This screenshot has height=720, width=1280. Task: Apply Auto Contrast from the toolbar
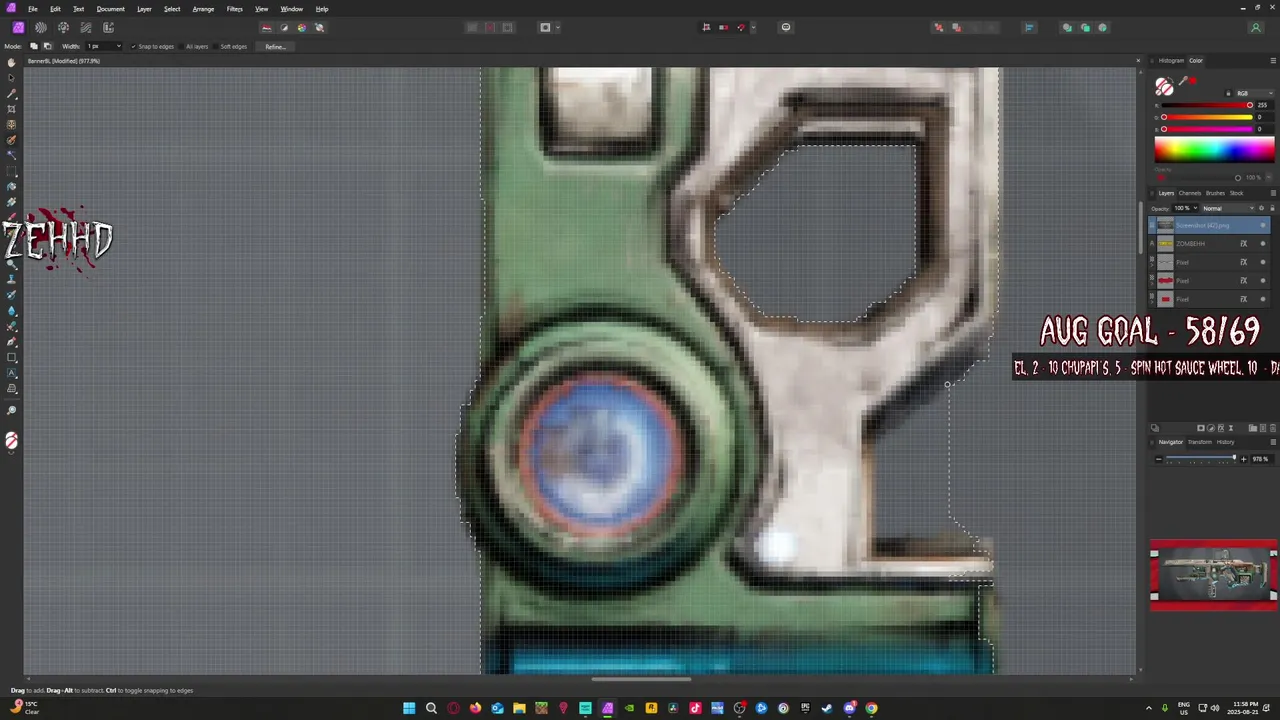tap(284, 27)
